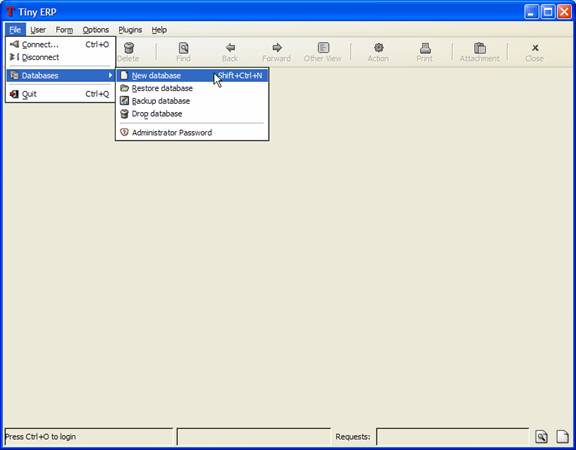Click the Find toolbar icon
Viewport: 576px width, 450px height.
183,48
